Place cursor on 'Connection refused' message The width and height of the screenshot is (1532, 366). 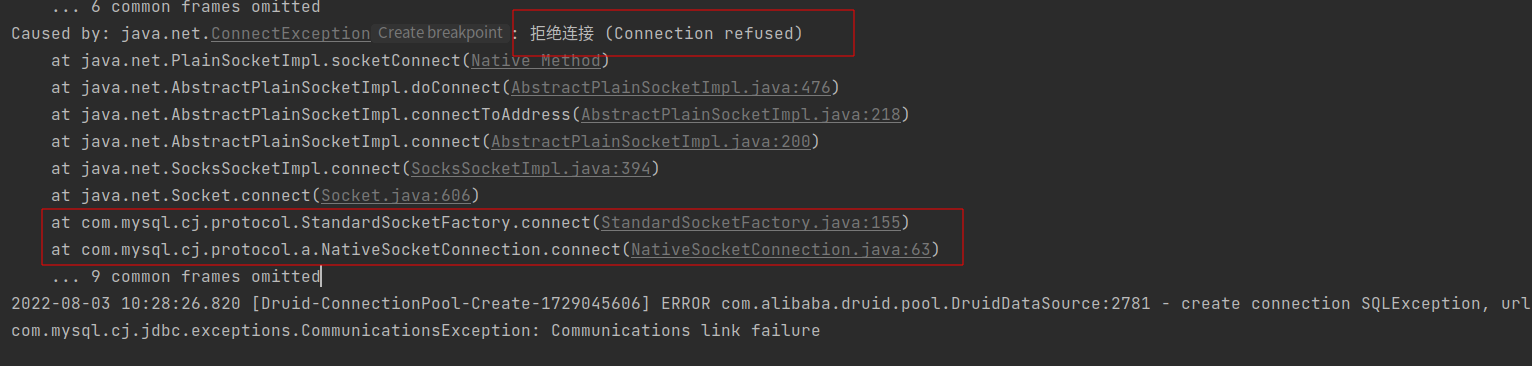pos(705,34)
